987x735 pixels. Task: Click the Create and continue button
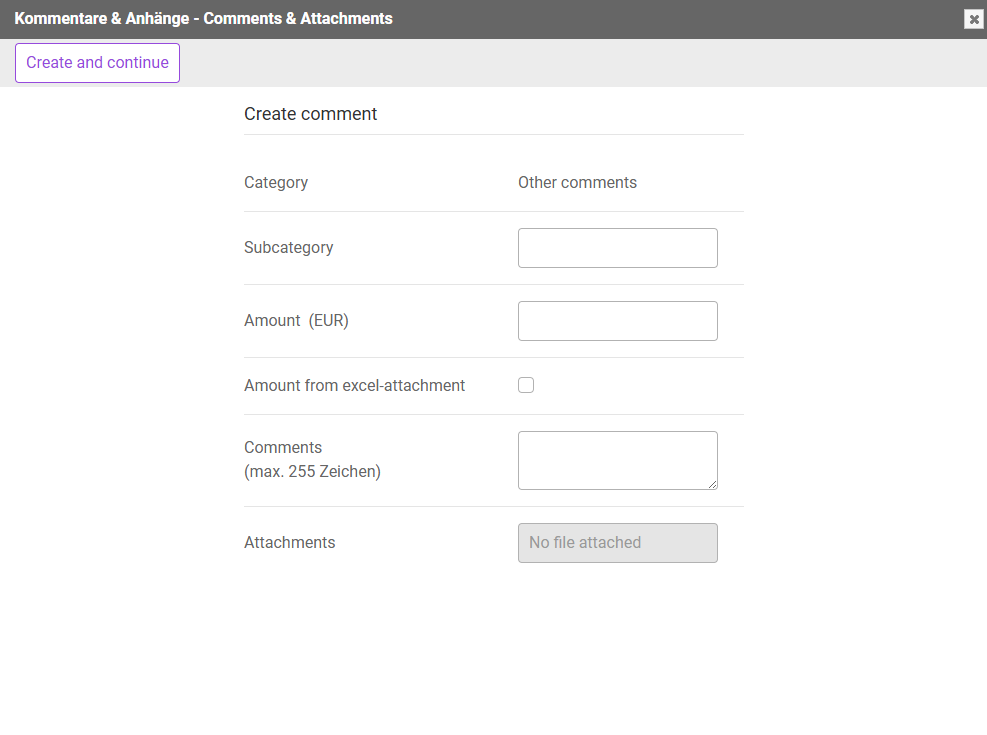(x=98, y=63)
